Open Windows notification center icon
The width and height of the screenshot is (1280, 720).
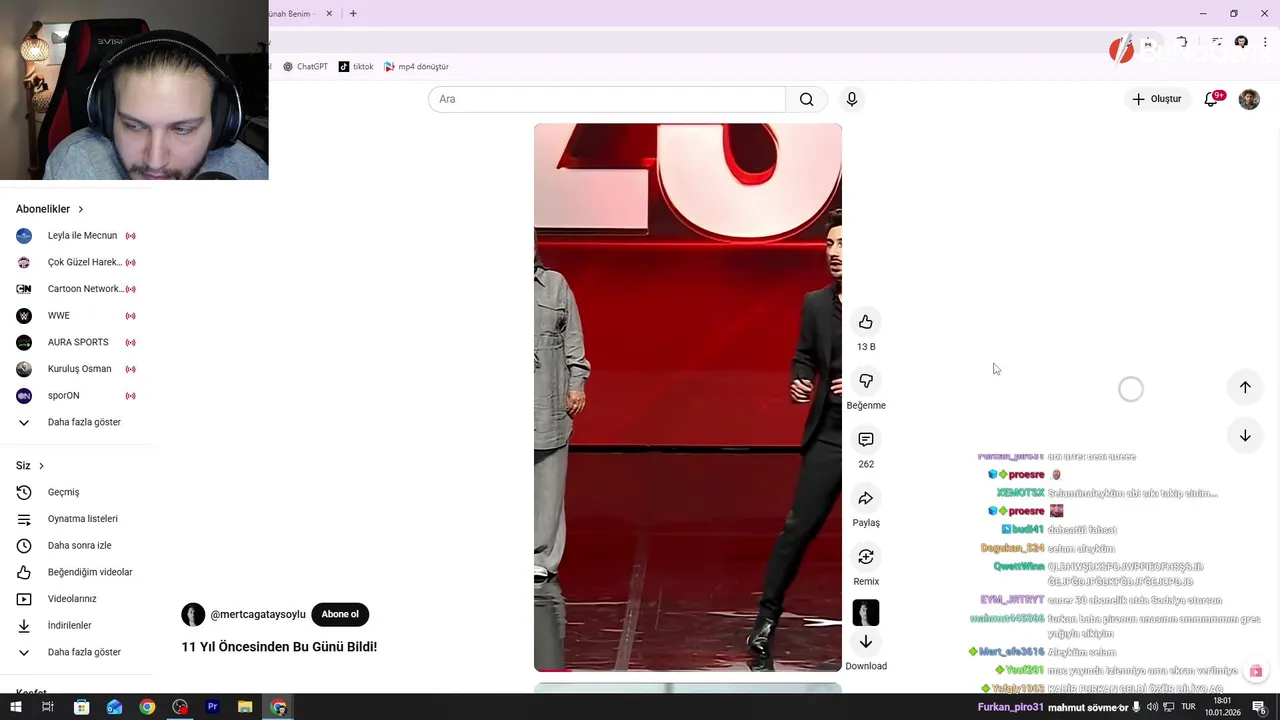[1259, 707]
